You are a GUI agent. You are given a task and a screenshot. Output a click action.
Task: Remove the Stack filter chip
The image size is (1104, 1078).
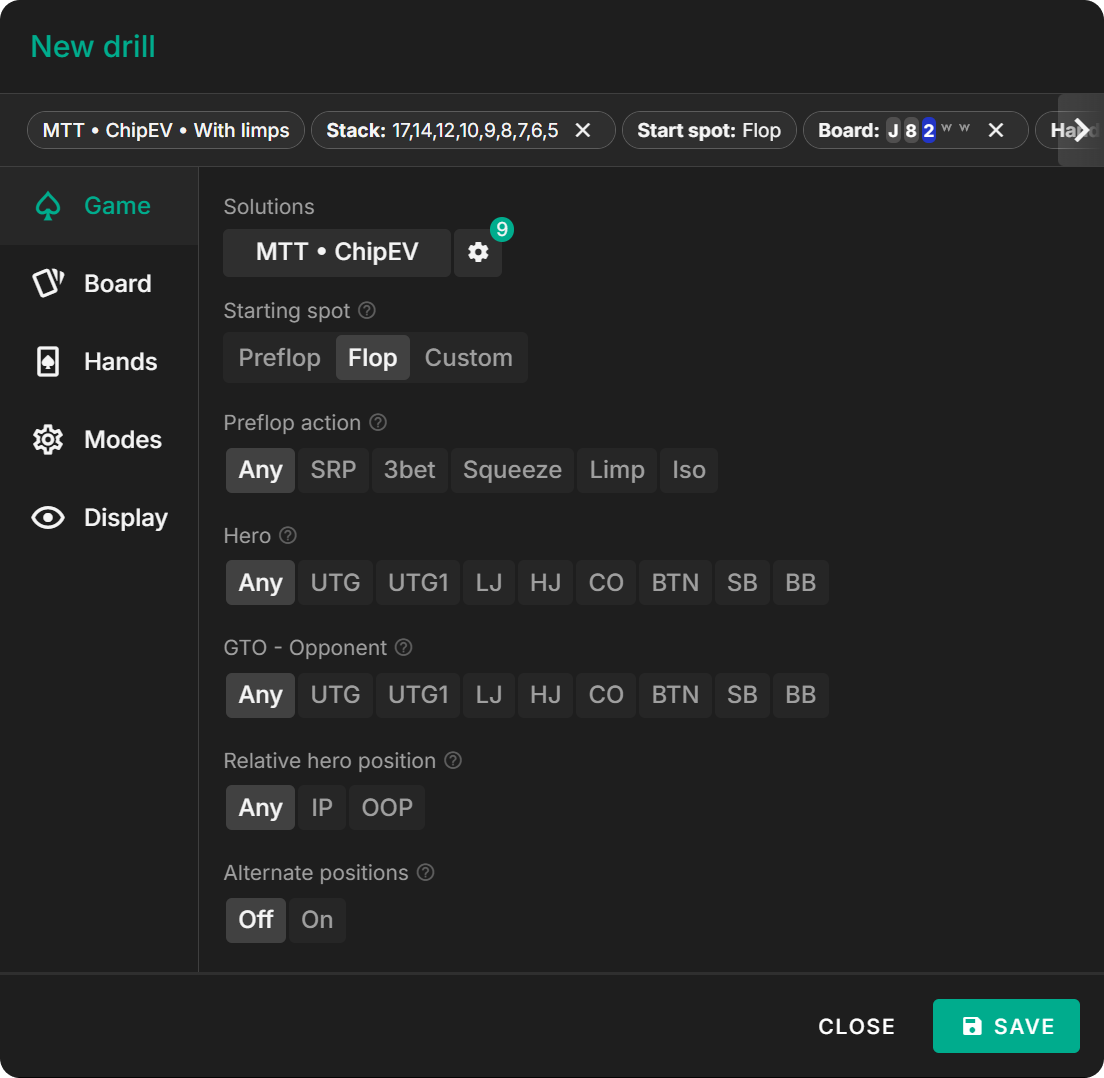click(x=583, y=130)
